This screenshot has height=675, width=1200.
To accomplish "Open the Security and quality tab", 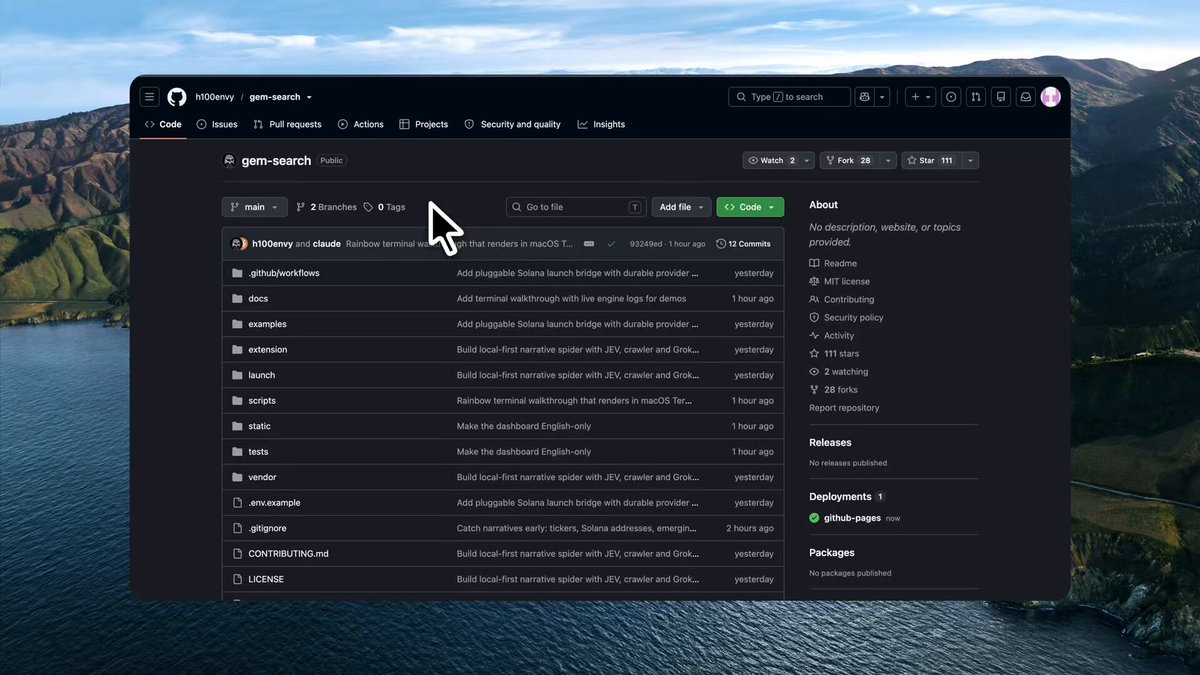I will click(x=513, y=124).
